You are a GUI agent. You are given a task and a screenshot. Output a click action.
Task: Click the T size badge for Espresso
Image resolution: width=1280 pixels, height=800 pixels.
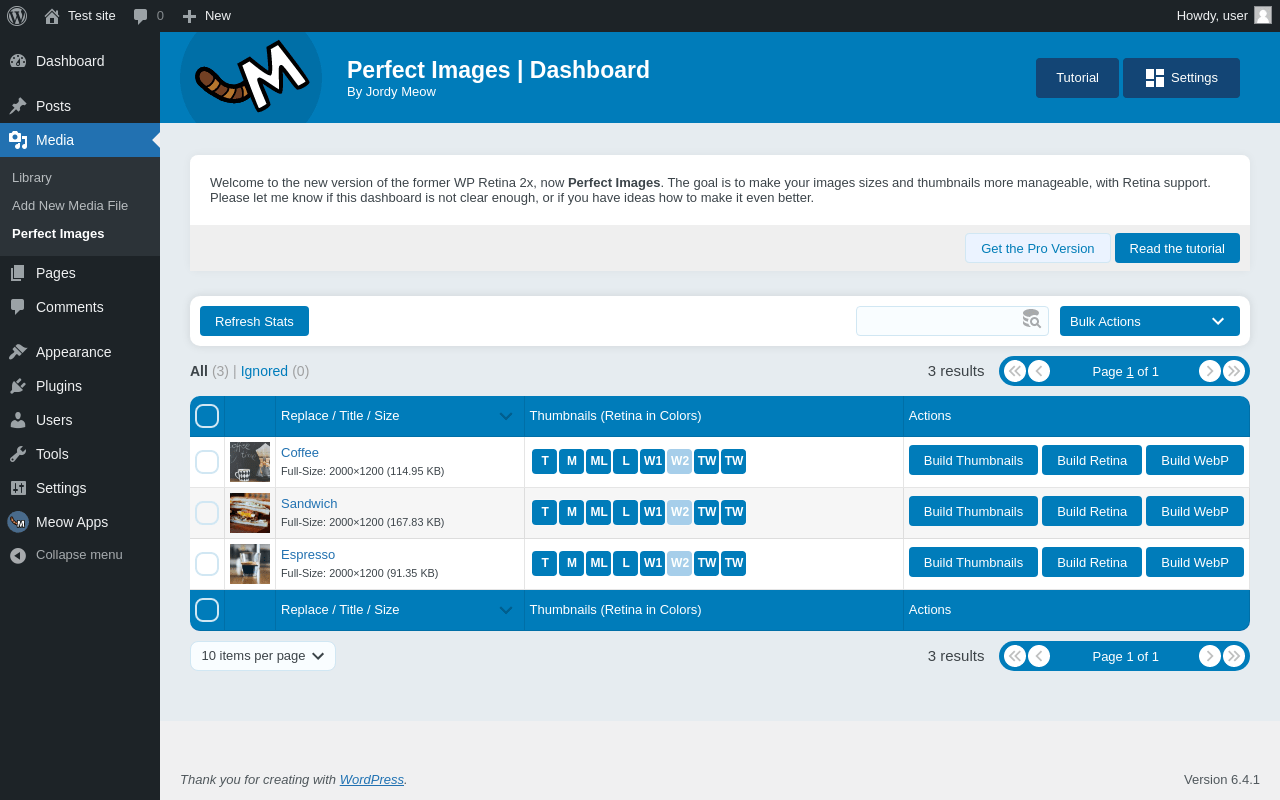tap(545, 563)
